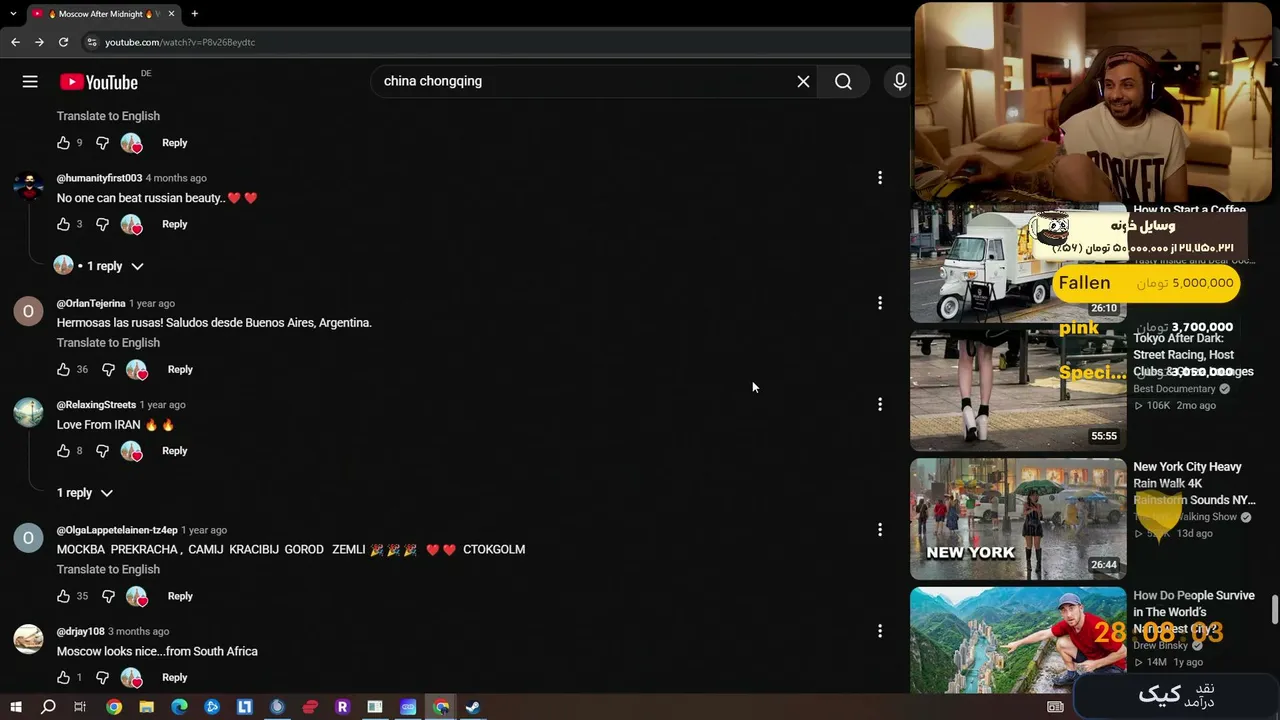
Task: Open @OlgaLappetelainen-tz4ep's profile avatar
Action: tap(28, 538)
